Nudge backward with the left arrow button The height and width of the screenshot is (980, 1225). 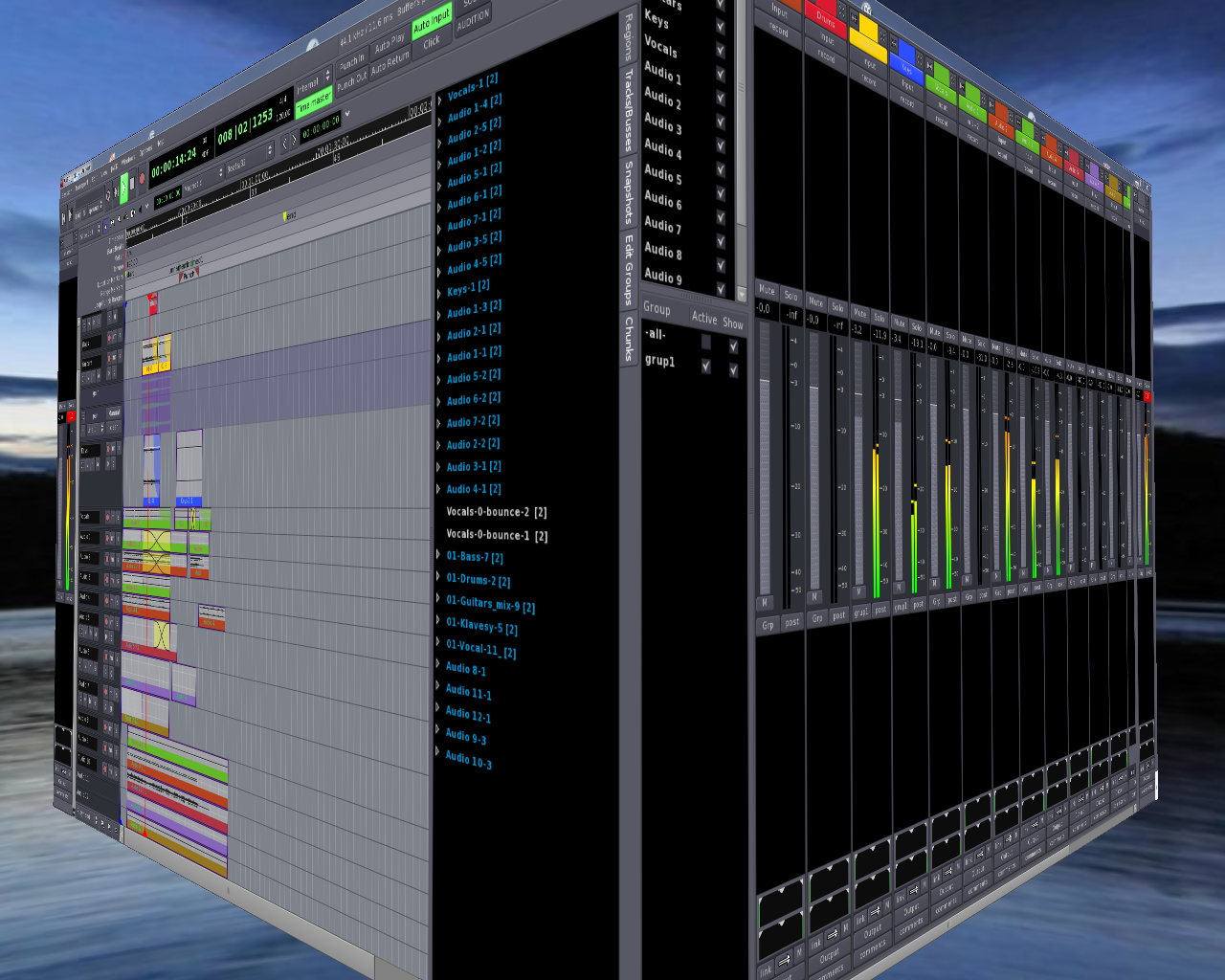285,144
